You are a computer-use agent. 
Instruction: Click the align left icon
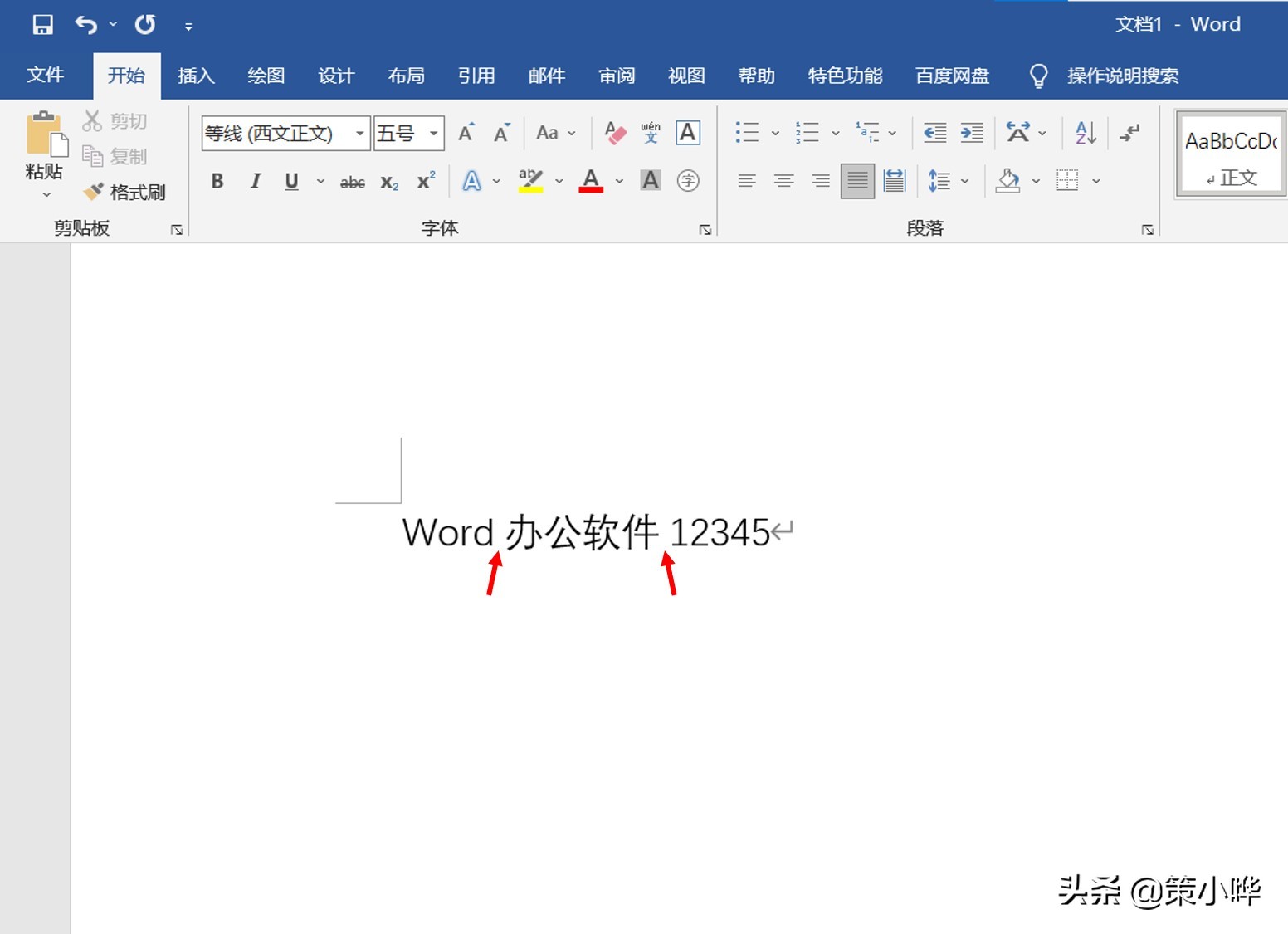pyautogui.click(x=747, y=180)
